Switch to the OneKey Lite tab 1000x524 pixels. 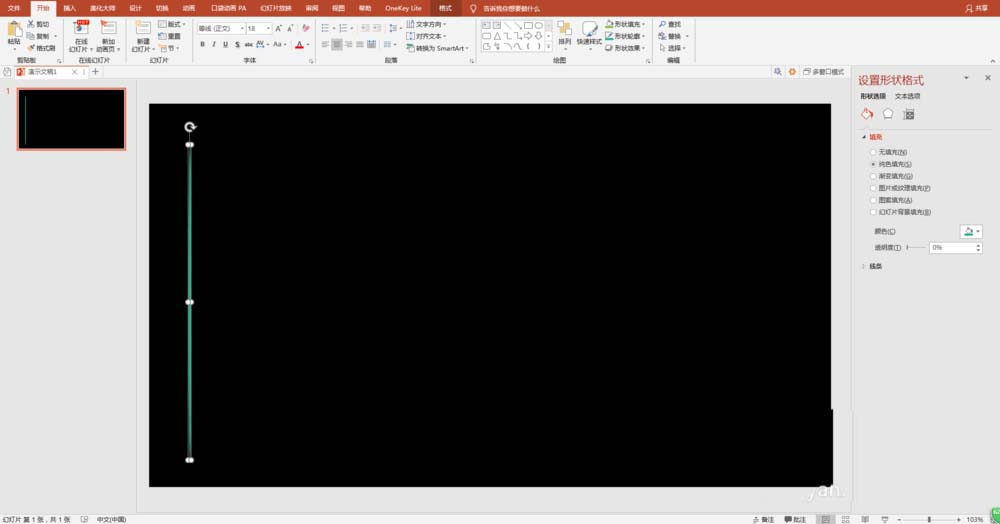point(403,8)
